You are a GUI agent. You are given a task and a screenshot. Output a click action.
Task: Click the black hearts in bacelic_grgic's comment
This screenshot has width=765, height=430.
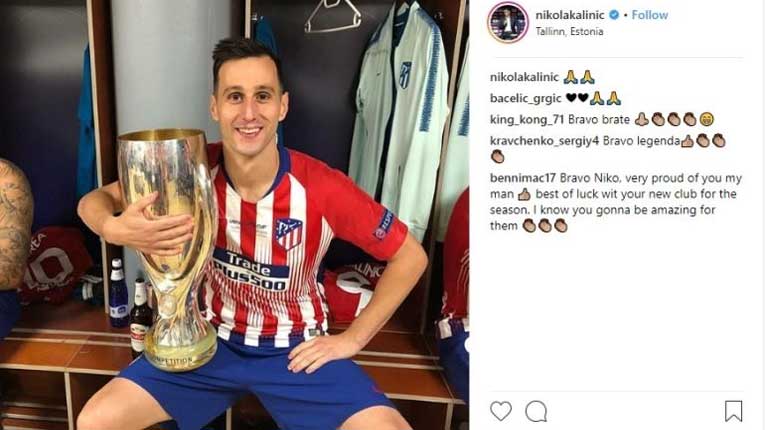coord(577,99)
